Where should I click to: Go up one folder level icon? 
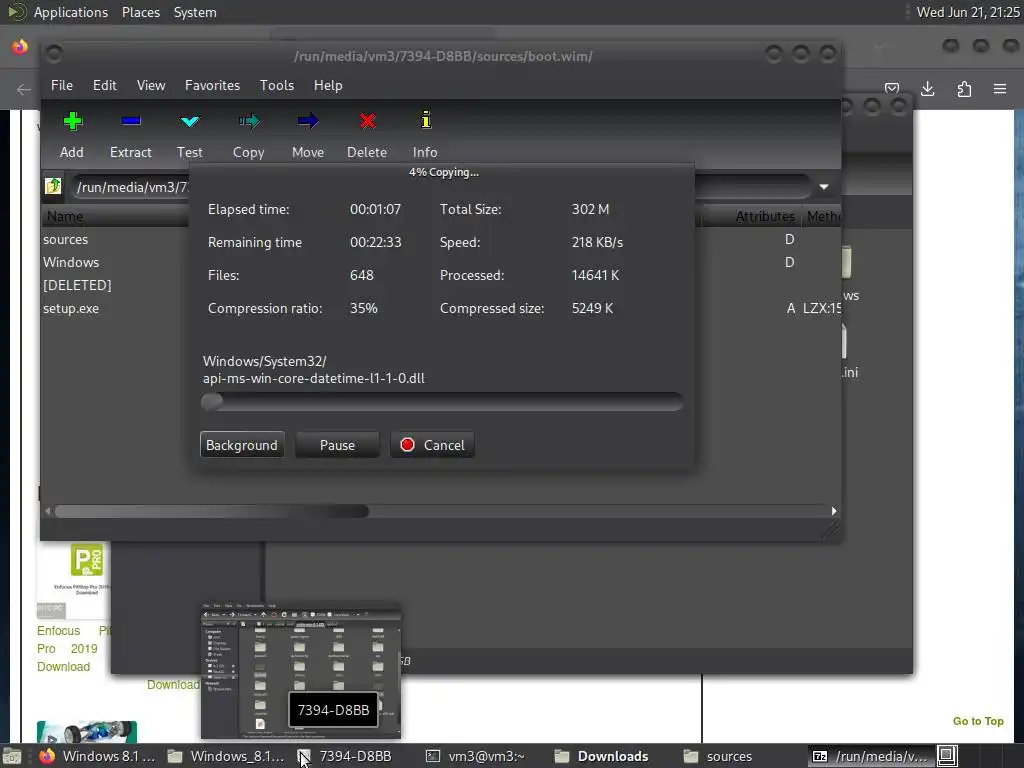click(53, 186)
